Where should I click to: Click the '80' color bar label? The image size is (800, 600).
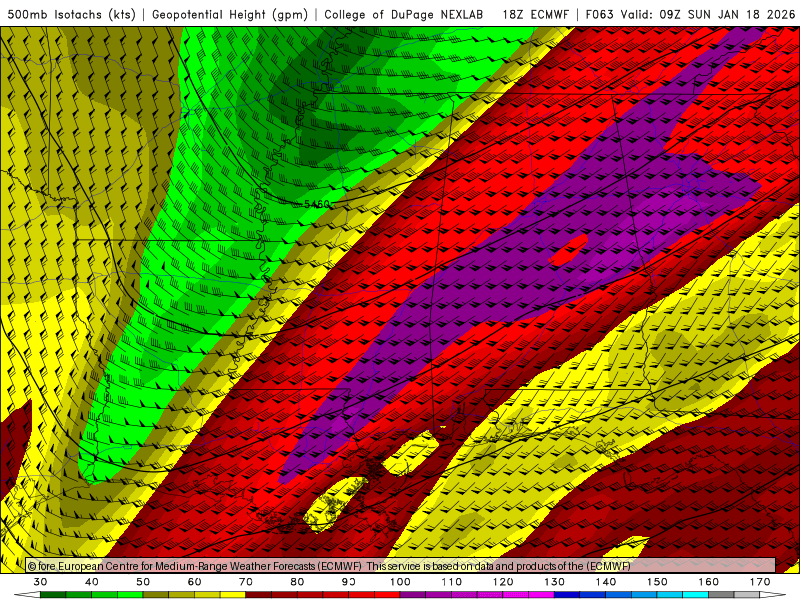coord(297,582)
